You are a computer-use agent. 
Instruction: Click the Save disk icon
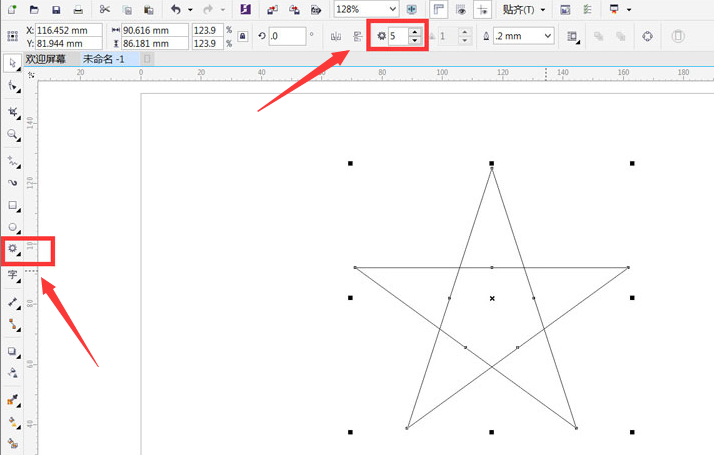pyautogui.click(x=56, y=9)
